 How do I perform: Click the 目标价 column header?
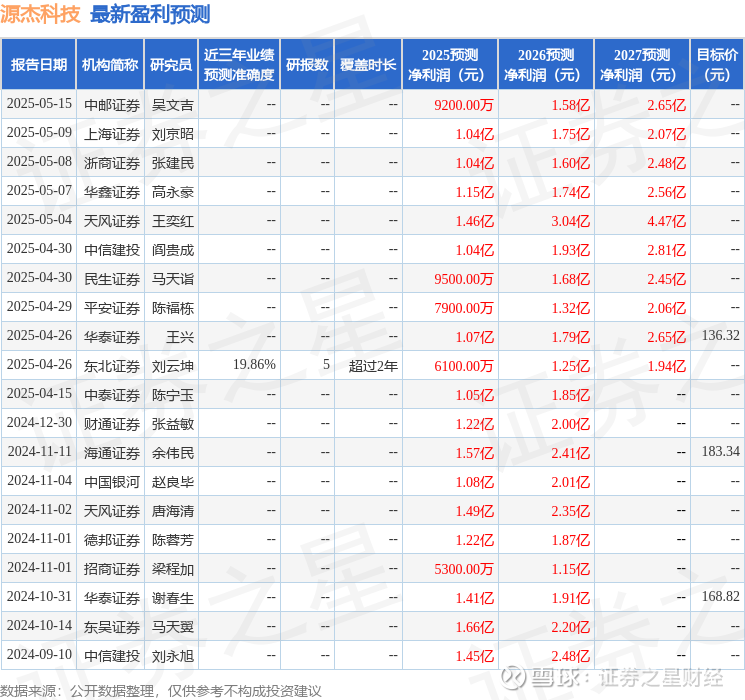tap(716, 65)
